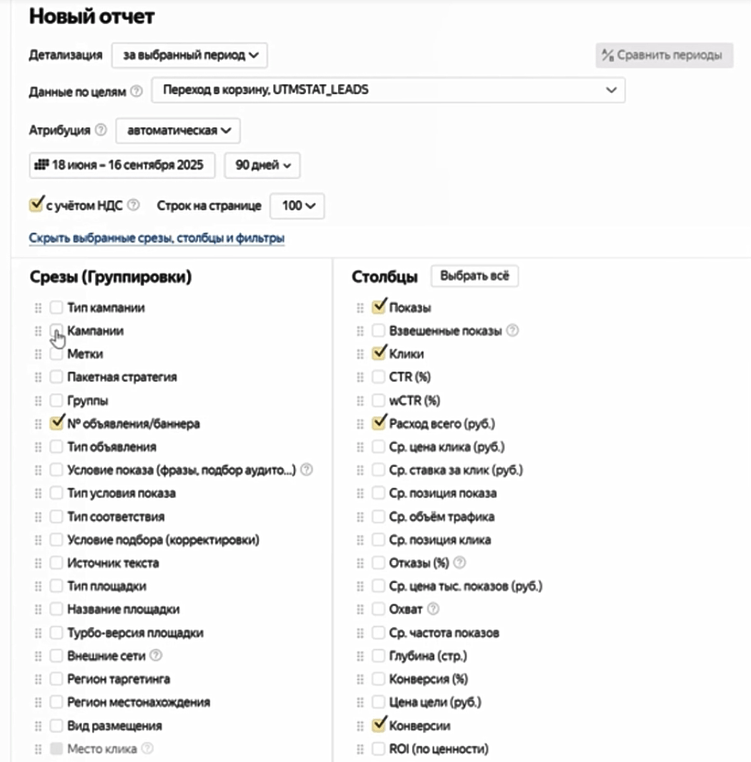
Task: Open the Детализация period dropdown
Action: (x=189, y=54)
